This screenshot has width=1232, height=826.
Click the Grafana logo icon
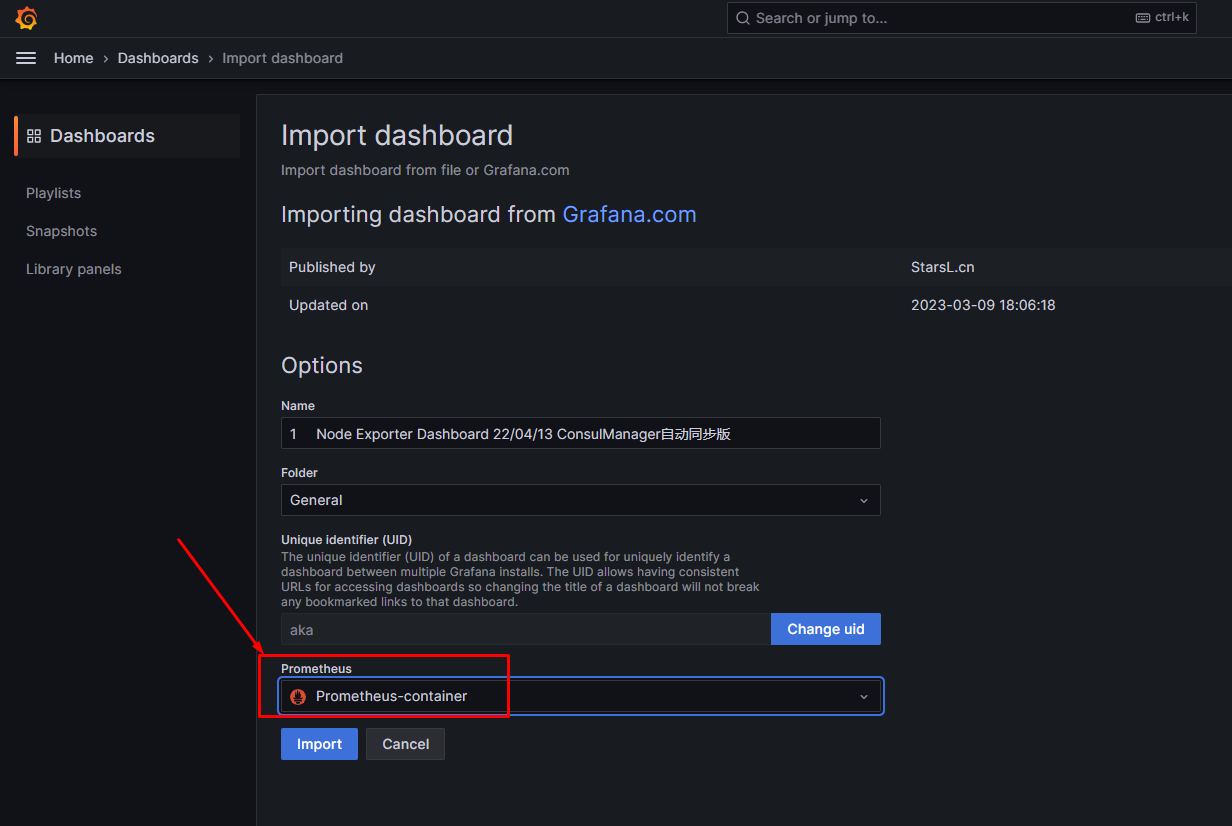click(x=27, y=18)
